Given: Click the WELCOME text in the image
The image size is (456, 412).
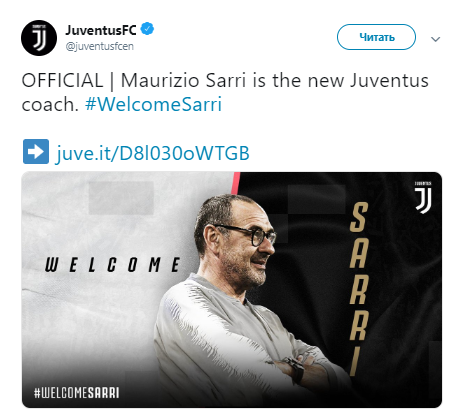Looking at the screenshot, I should (113, 265).
